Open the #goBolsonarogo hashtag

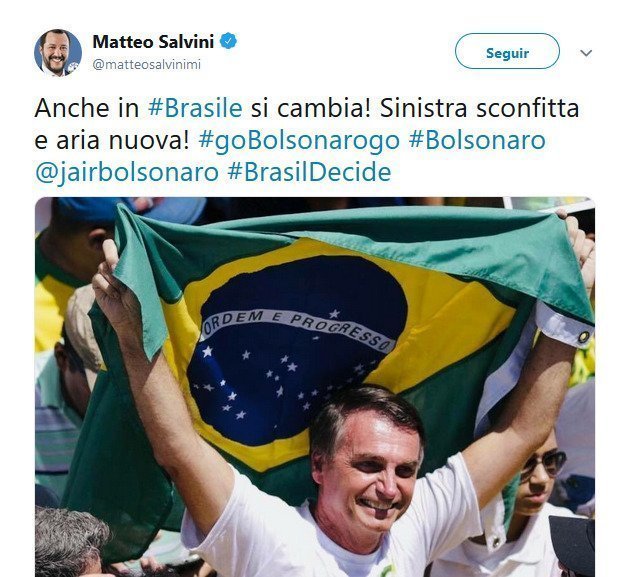(299, 141)
